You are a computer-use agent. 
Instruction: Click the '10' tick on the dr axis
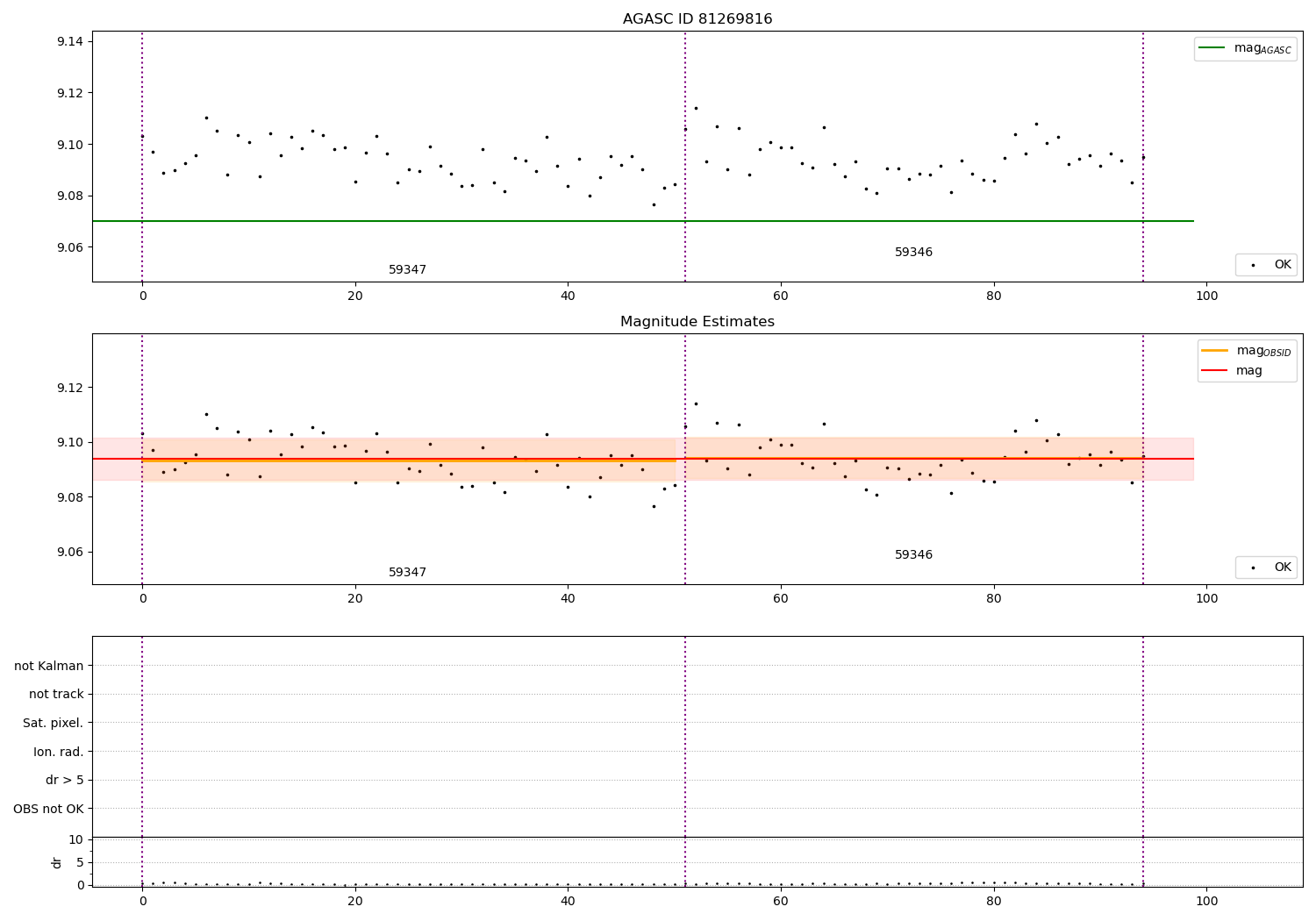(76, 839)
